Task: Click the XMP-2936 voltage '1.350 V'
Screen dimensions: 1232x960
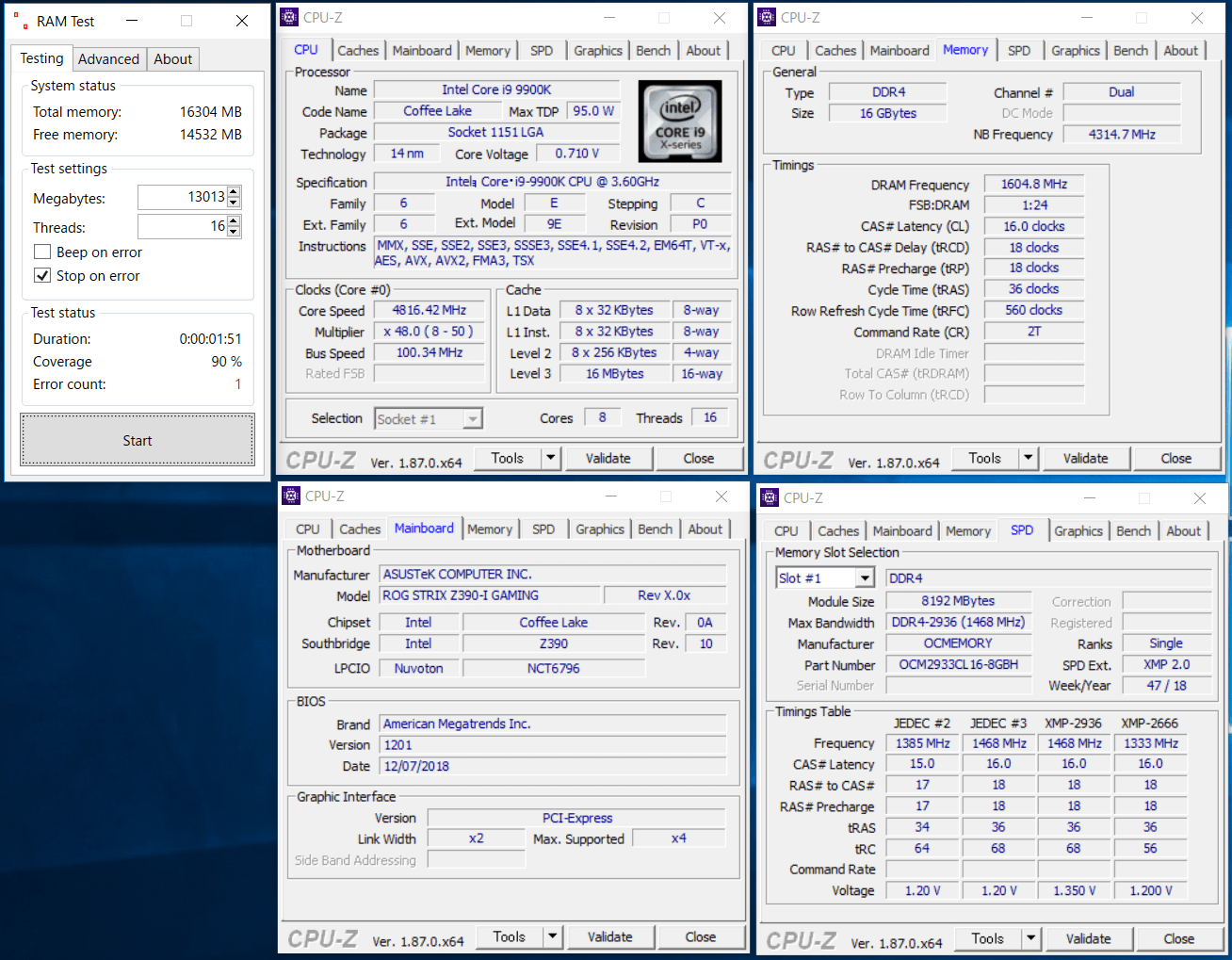Action: tap(1074, 890)
